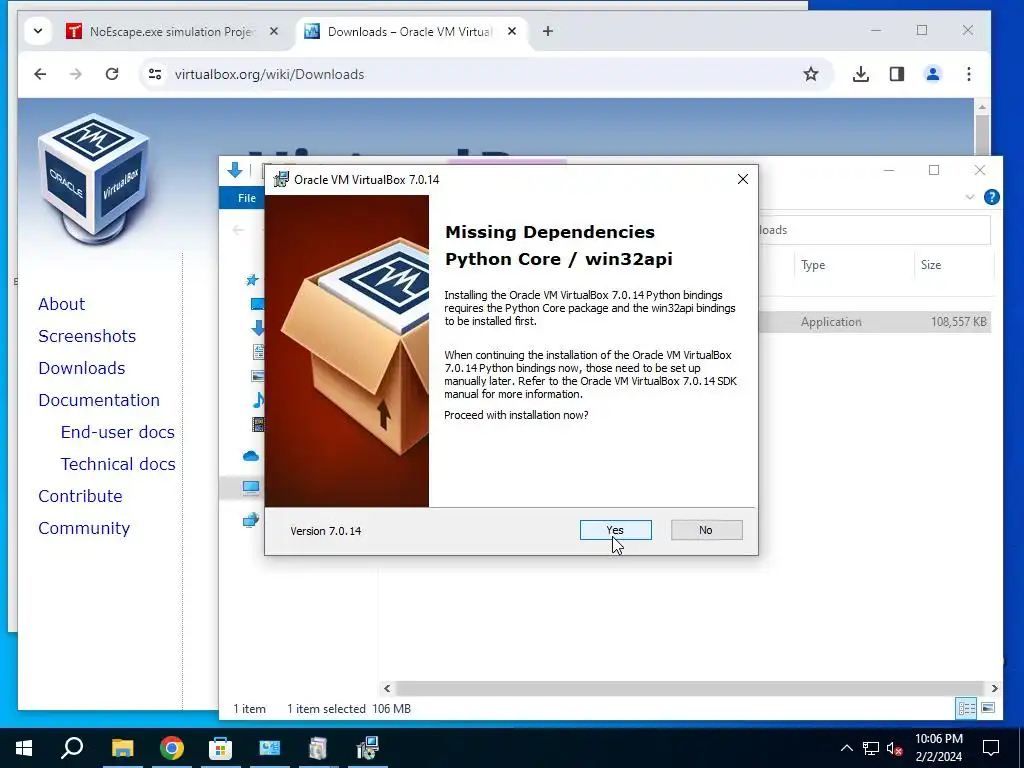Go back in Chrome browser
Image resolution: width=1024 pixels, height=768 pixels.
[x=40, y=74]
